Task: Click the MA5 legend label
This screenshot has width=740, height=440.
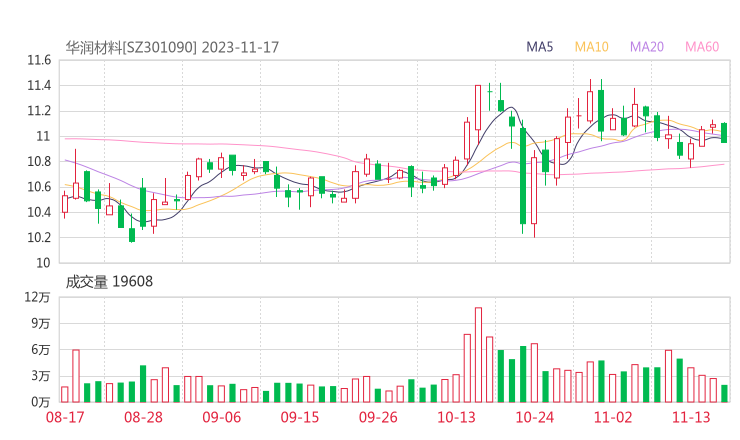Action: (539, 47)
